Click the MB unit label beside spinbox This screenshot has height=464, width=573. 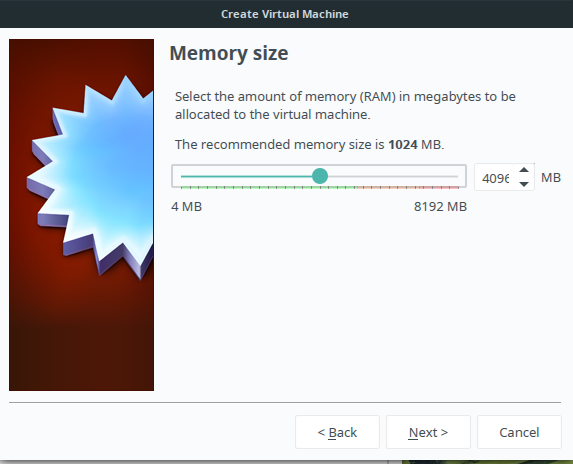click(x=551, y=178)
